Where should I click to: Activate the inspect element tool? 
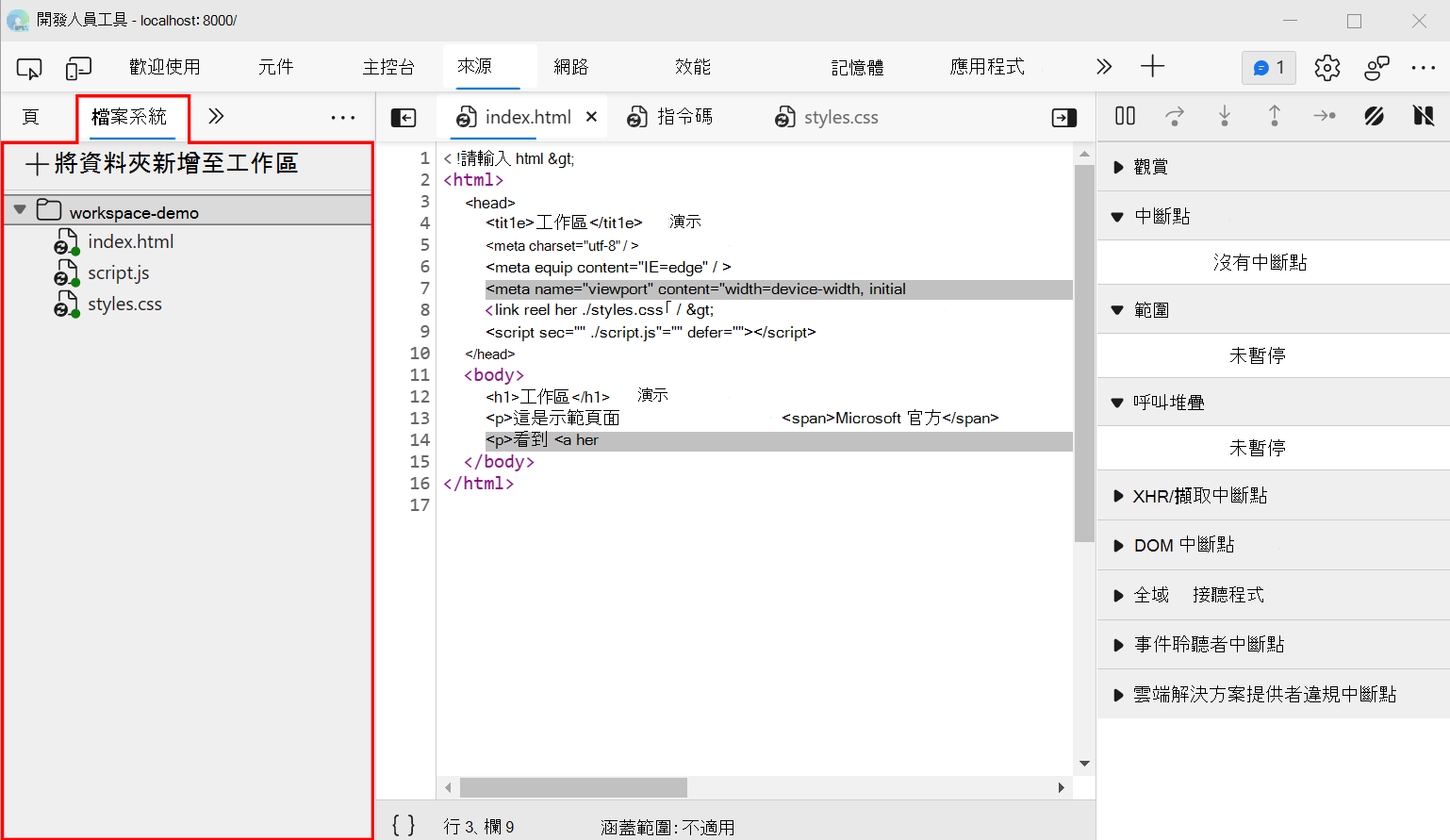click(29, 68)
